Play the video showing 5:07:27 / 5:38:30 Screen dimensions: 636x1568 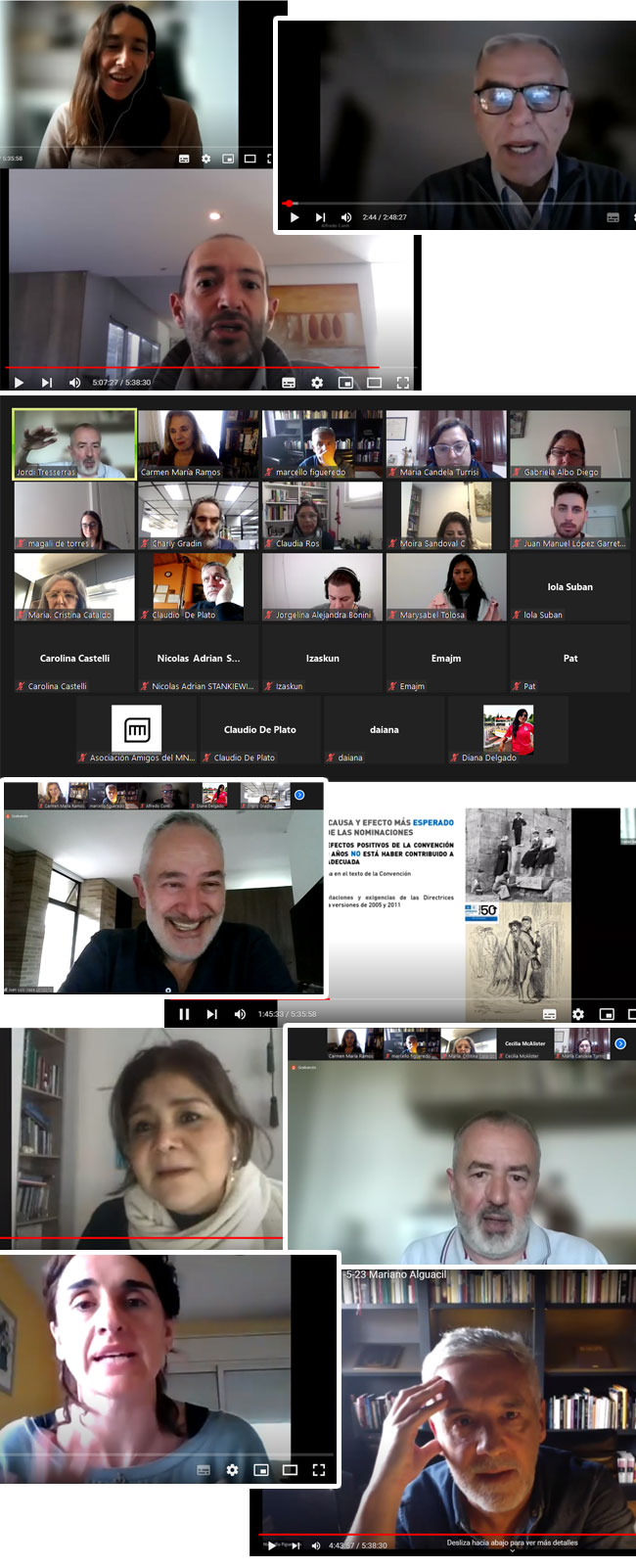tap(19, 383)
